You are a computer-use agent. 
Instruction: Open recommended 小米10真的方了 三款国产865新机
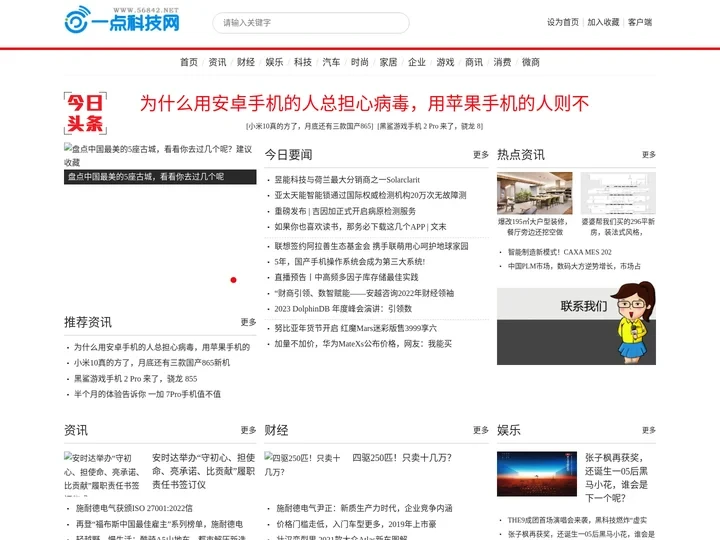click(152, 363)
